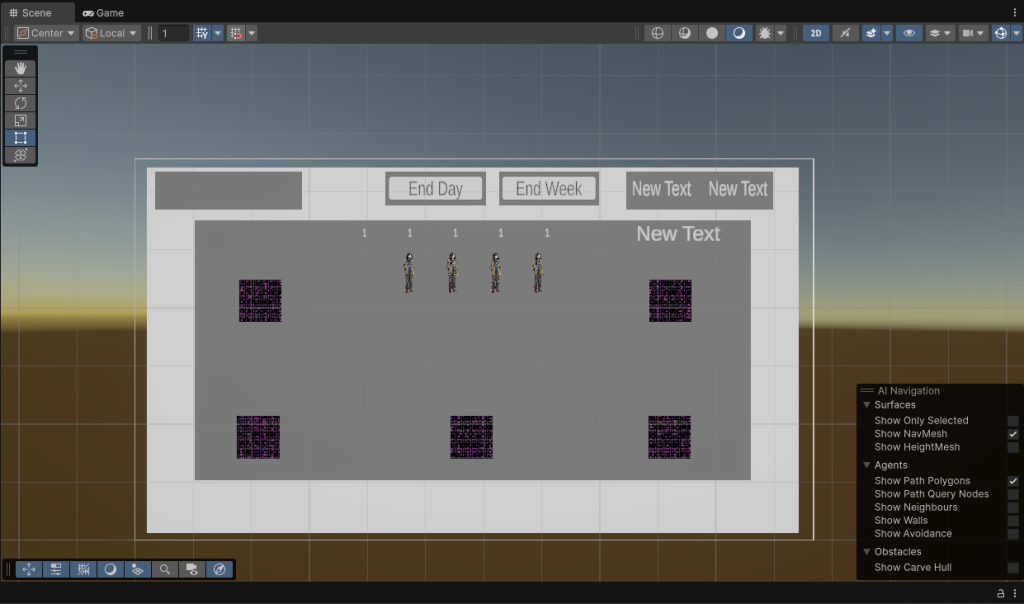Collapse the Agents section
The height and width of the screenshot is (604, 1024).
(x=867, y=465)
